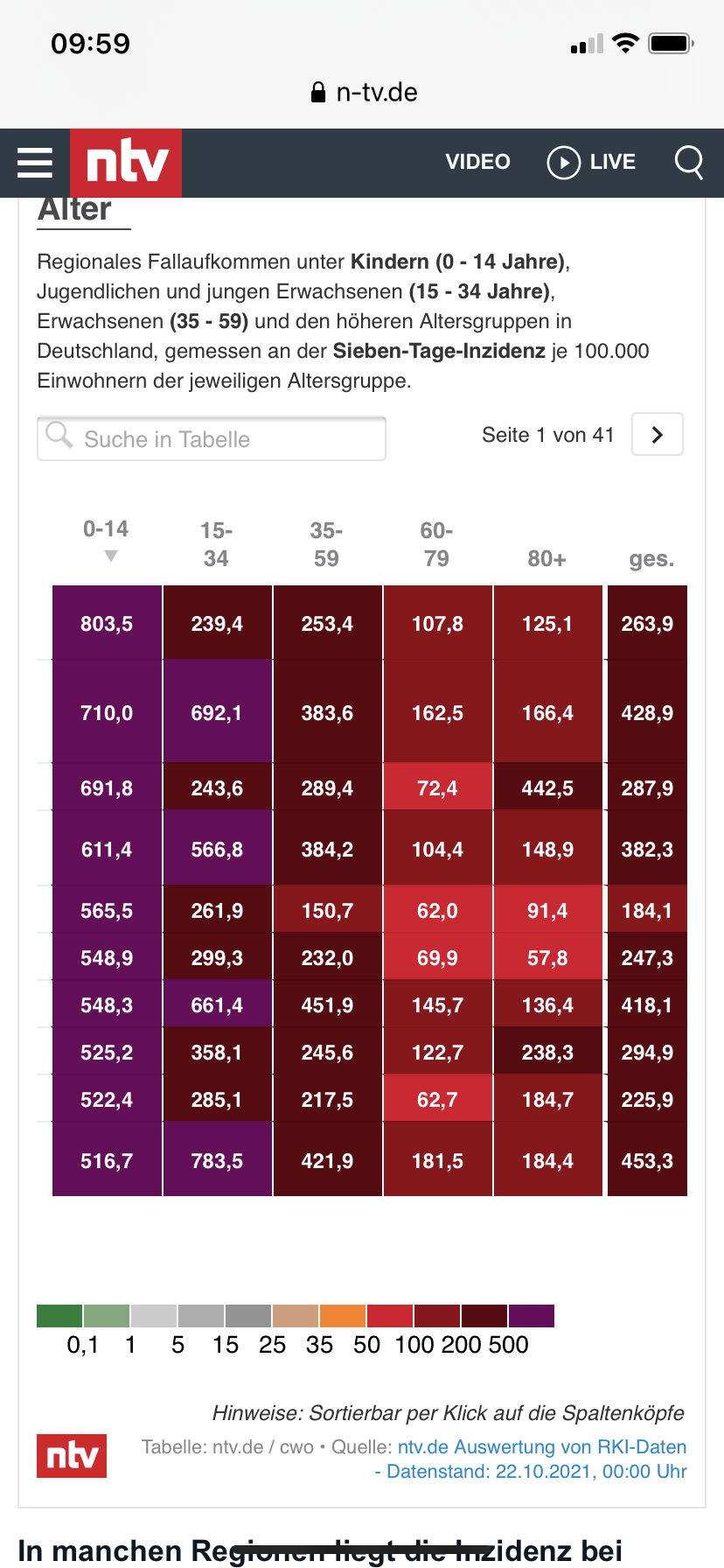The height and width of the screenshot is (1568, 724).
Task: Toggle sort arrow under 0-14 column
Action: (x=110, y=556)
